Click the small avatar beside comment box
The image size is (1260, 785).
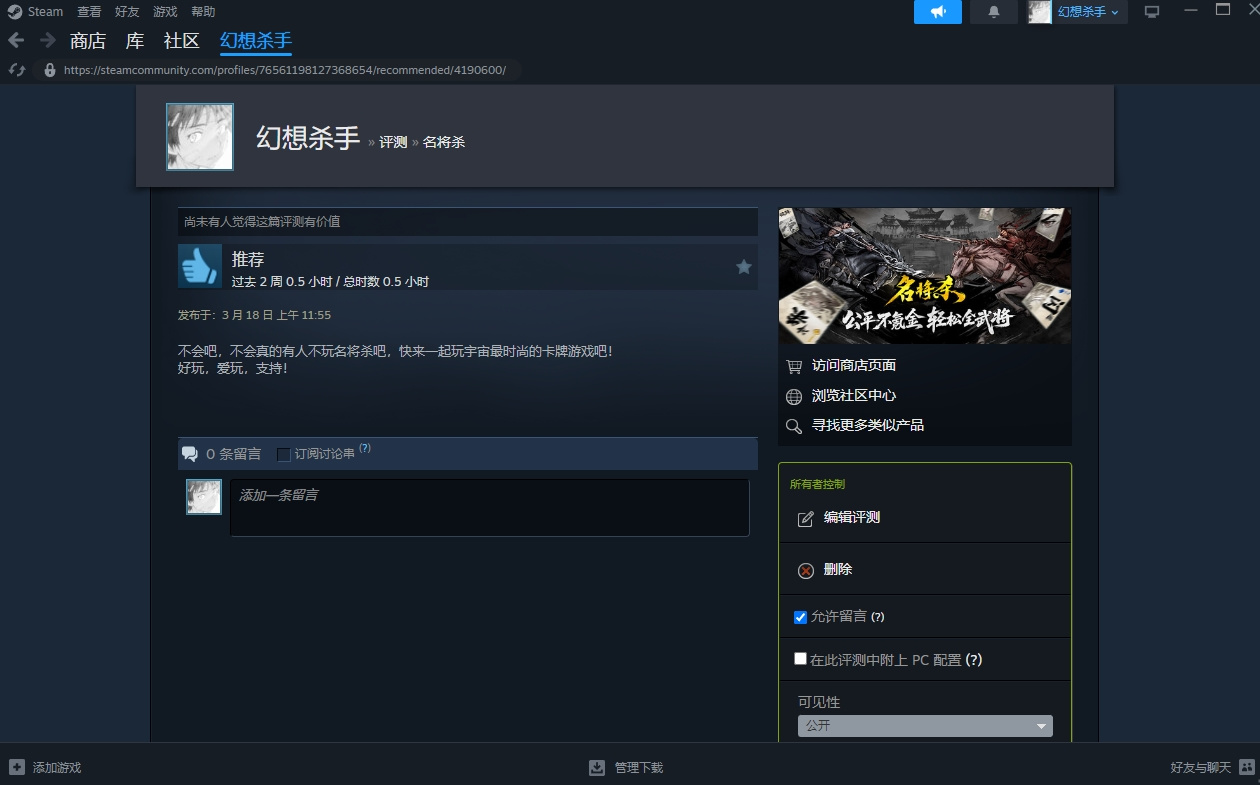(204, 497)
